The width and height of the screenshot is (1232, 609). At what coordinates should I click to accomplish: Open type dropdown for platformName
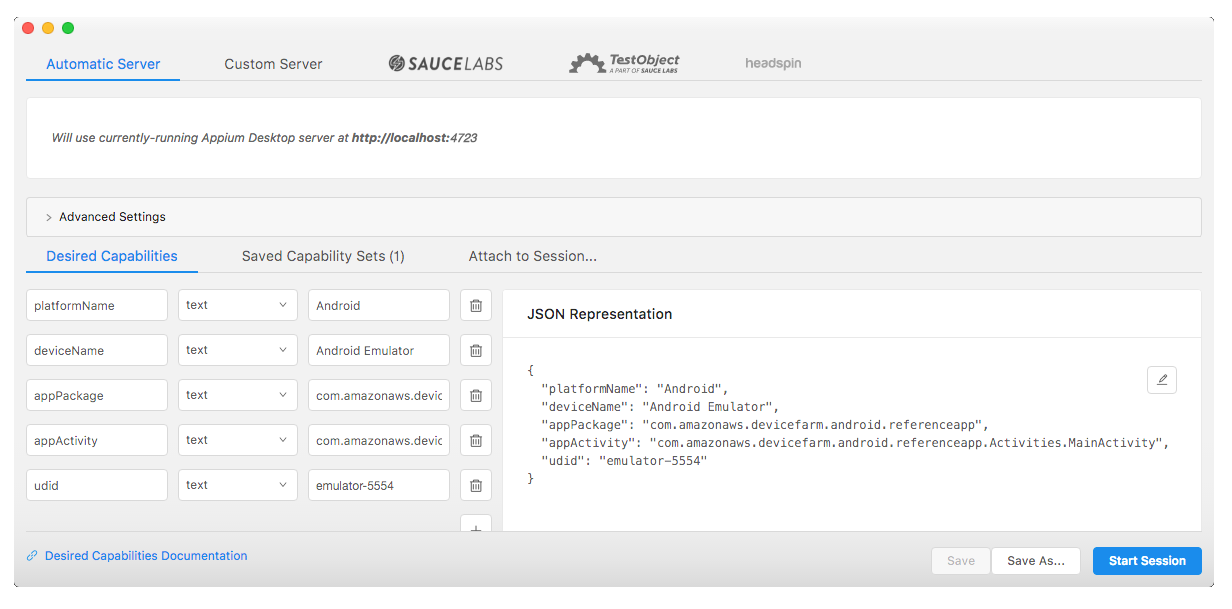(x=238, y=306)
